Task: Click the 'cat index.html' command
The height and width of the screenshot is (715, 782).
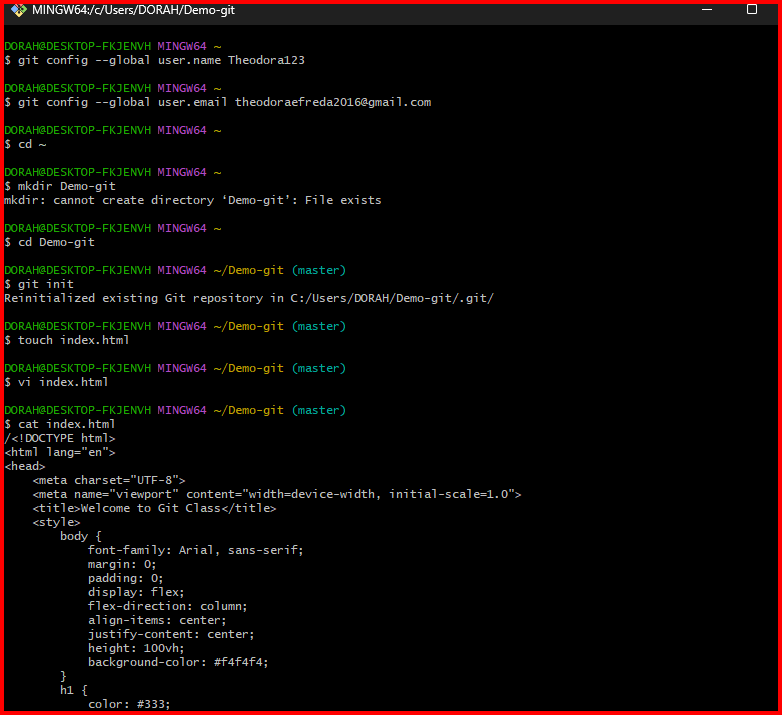Action: 66,424
